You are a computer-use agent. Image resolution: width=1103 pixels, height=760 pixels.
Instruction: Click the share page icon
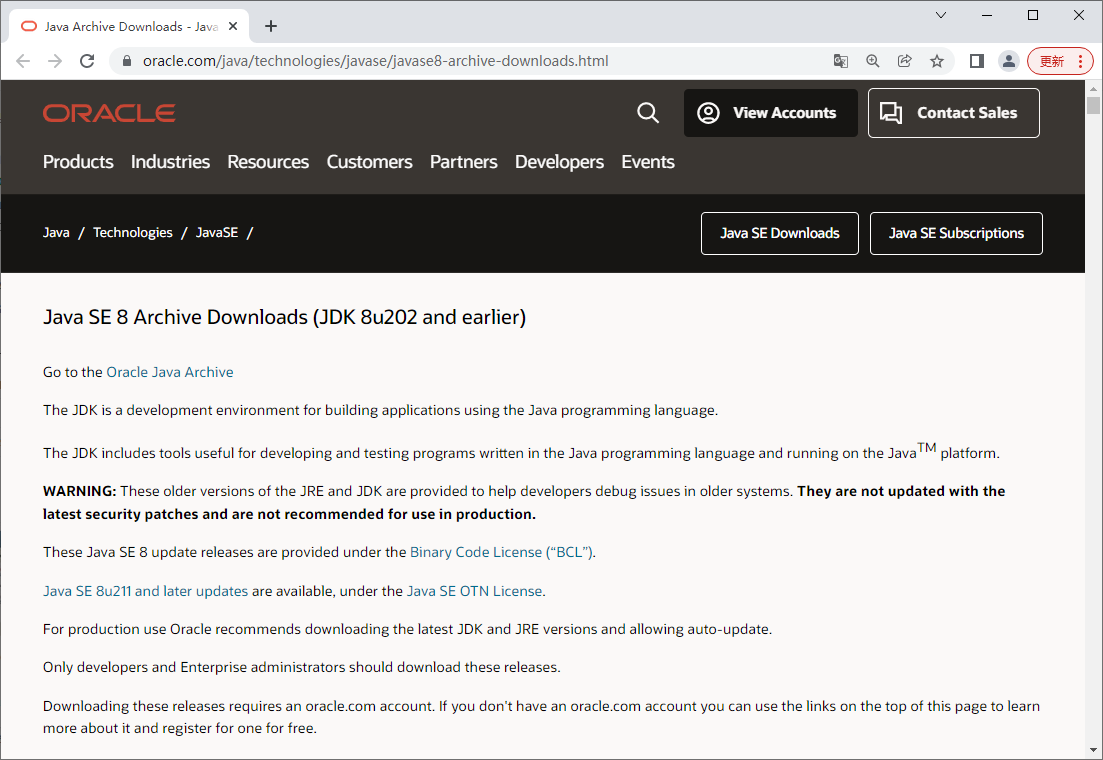tap(905, 61)
